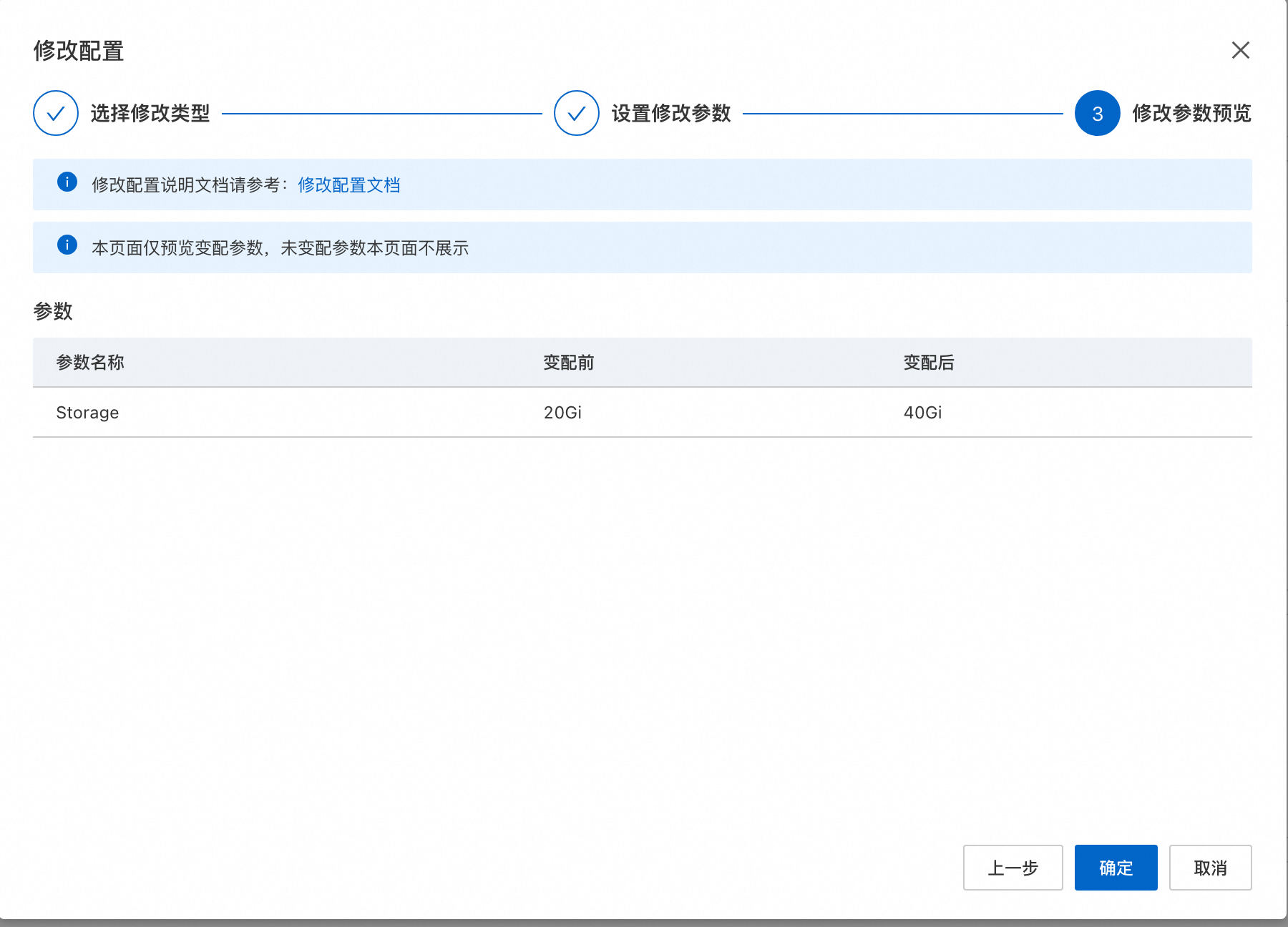Click the 修改配置 dialog title
The width and height of the screenshot is (1288, 927).
[79, 51]
